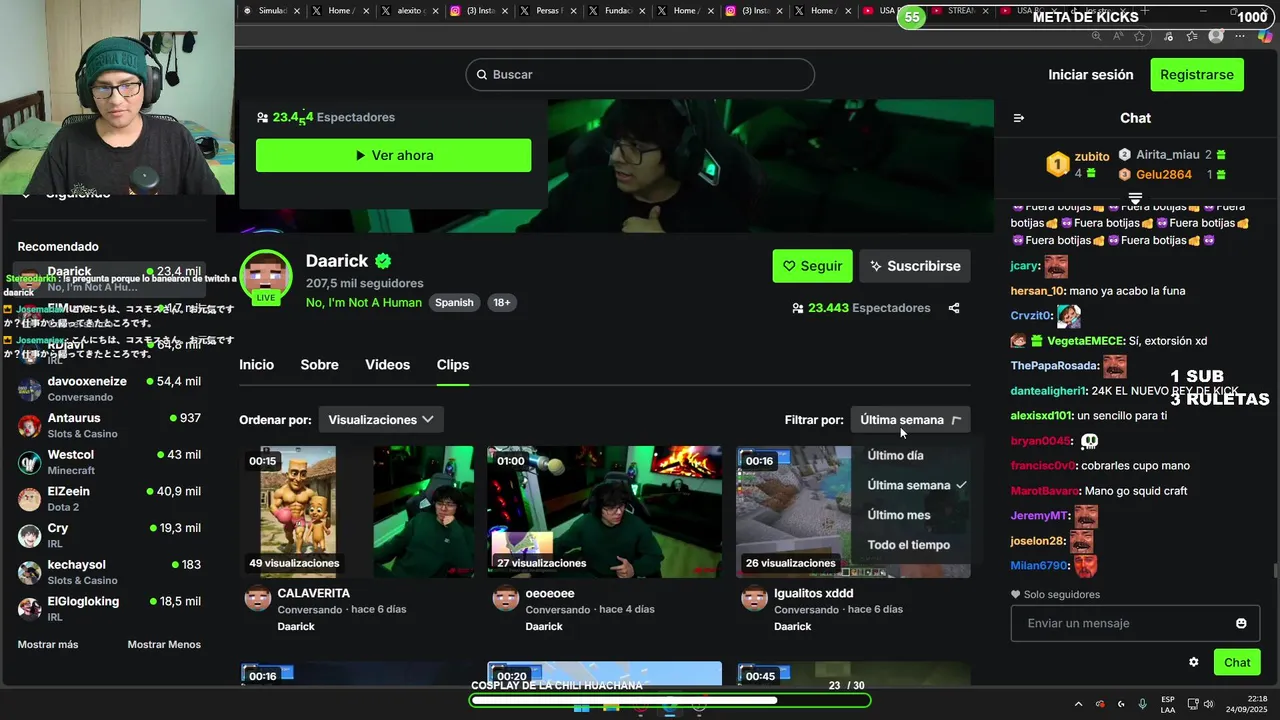Show hidden tray icons chevron
Viewport: 1280px width, 720px height.
[1078, 704]
